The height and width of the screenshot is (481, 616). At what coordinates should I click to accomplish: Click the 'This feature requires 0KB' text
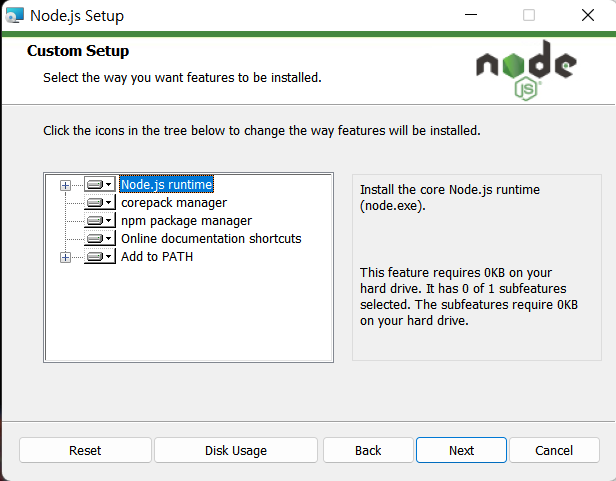[469, 297]
